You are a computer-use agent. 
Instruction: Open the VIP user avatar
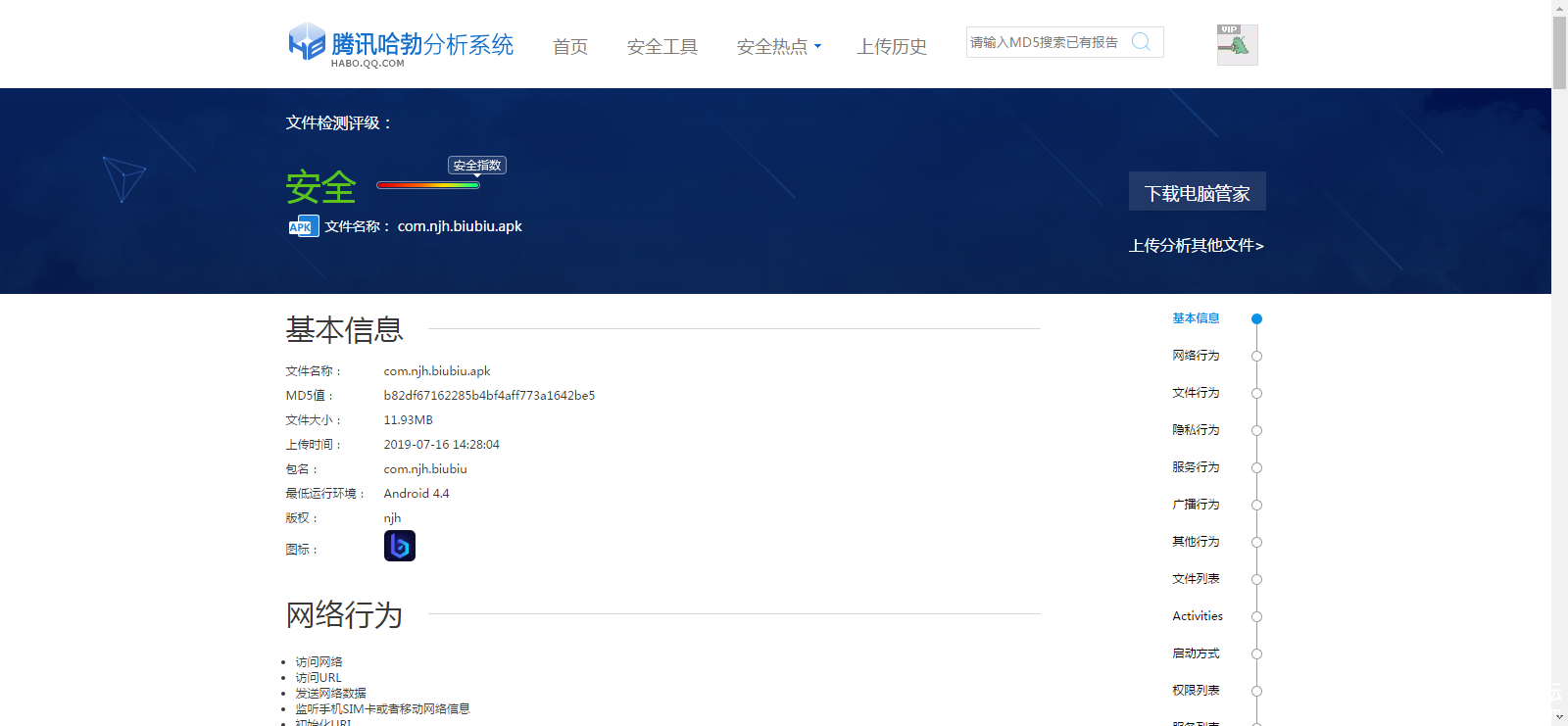1237,45
